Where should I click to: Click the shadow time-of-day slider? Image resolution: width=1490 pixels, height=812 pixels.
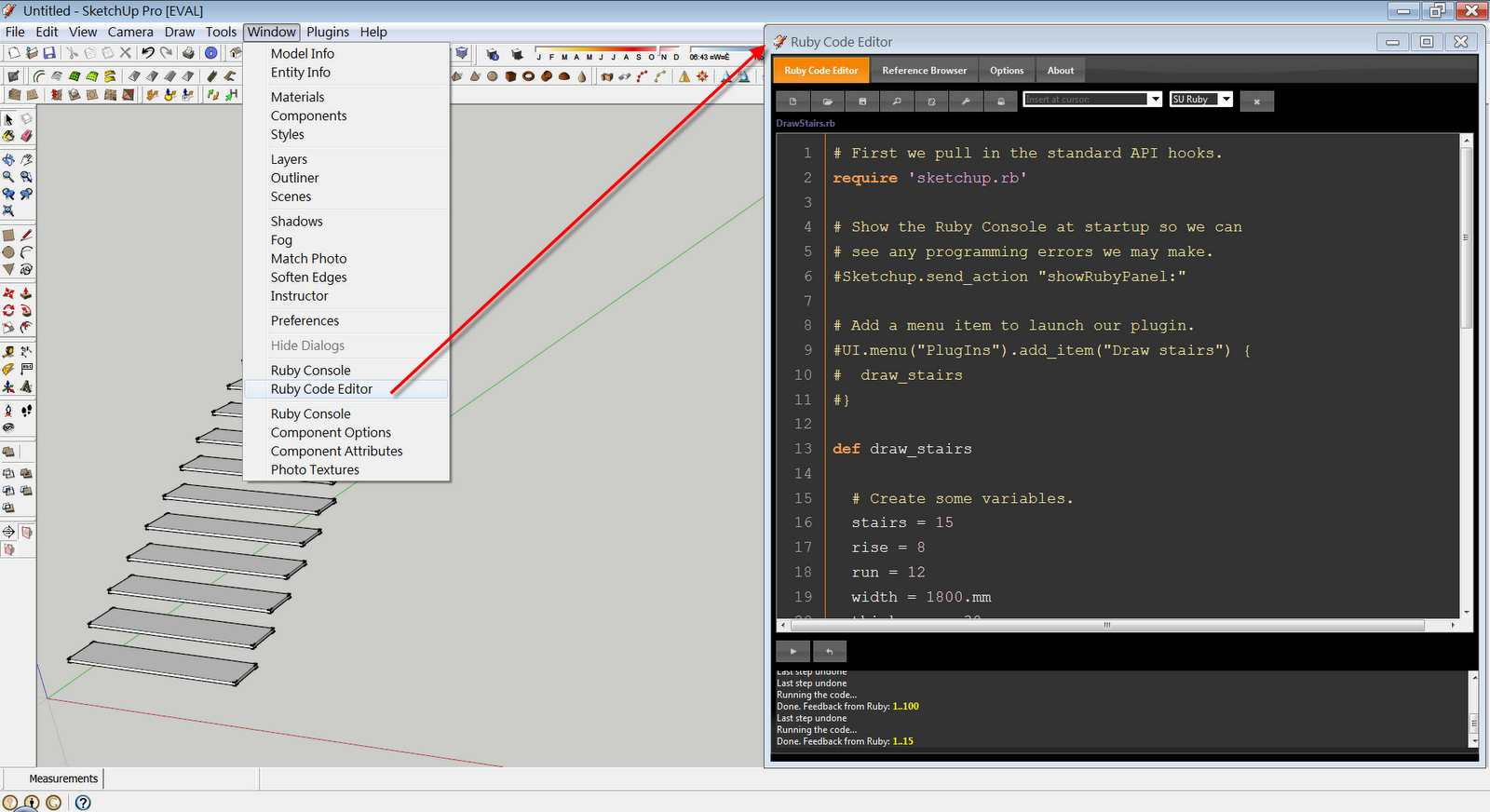click(x=726, y=48)
